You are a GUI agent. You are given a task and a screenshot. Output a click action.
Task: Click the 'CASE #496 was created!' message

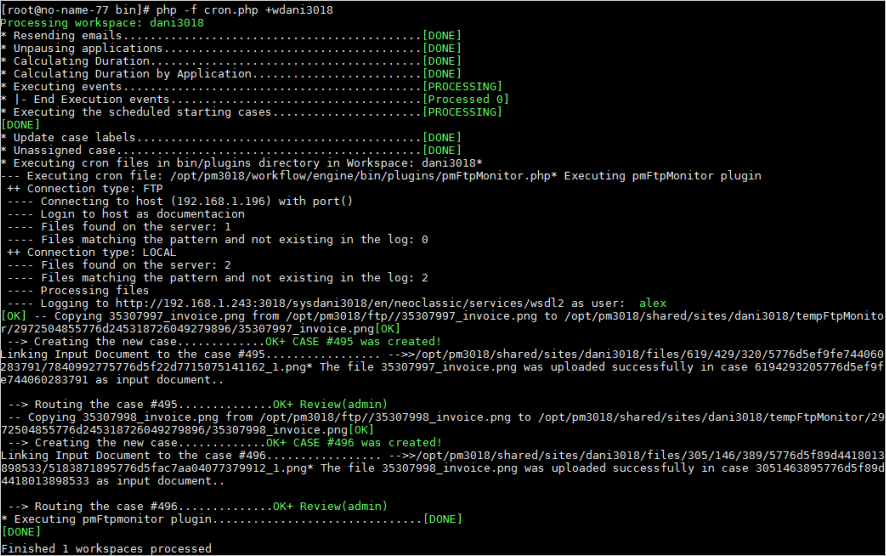click(x=366, y=443)
